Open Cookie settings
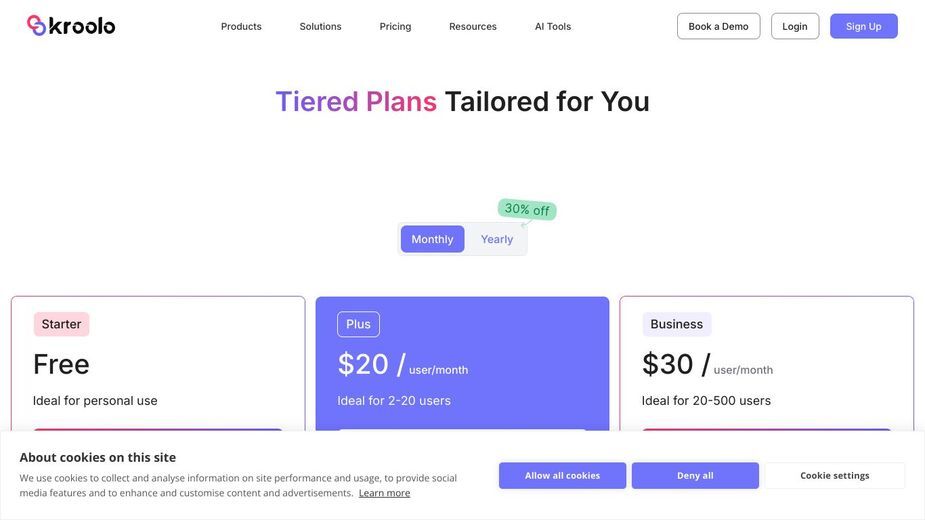 click(835, 475)
